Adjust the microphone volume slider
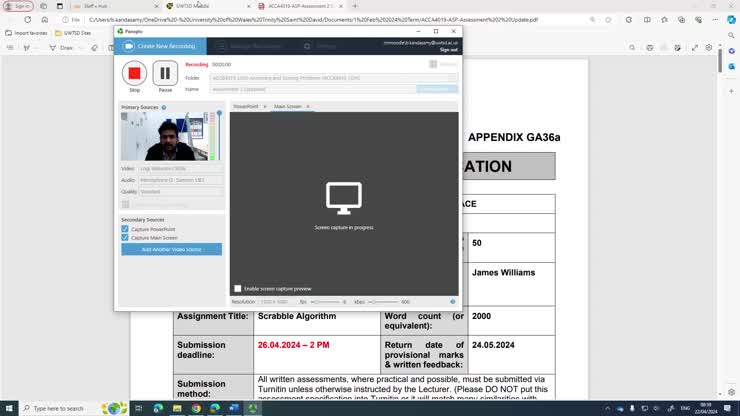This screenshot has height=416, width=740. (219, 135)
